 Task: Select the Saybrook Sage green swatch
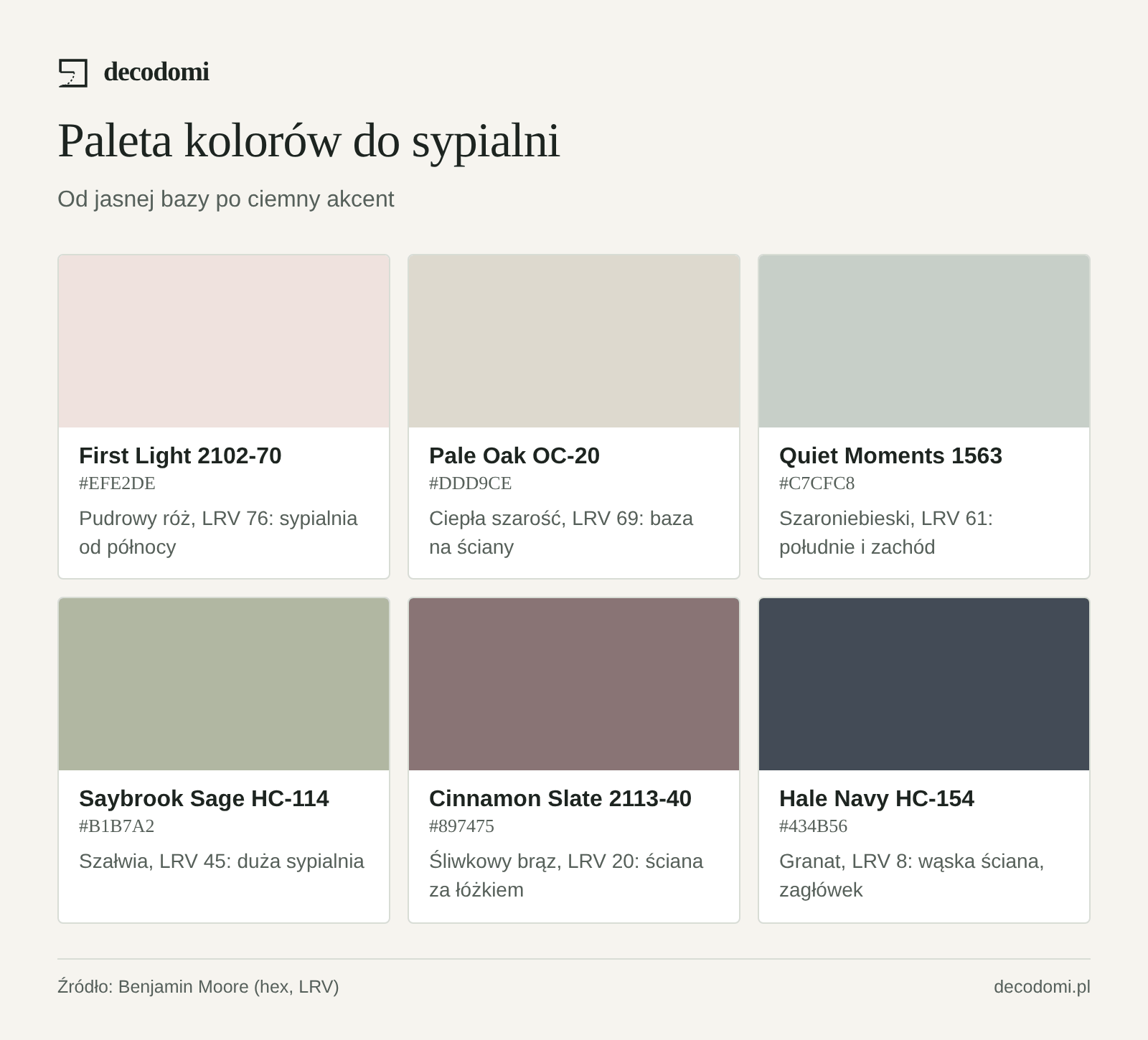224,684
